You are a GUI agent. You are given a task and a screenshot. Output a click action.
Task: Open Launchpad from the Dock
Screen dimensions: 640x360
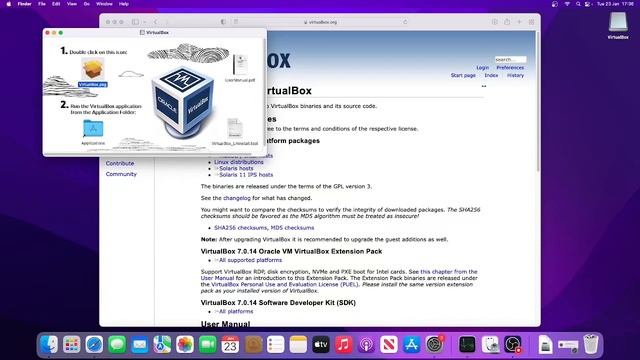tap(72, 344)
